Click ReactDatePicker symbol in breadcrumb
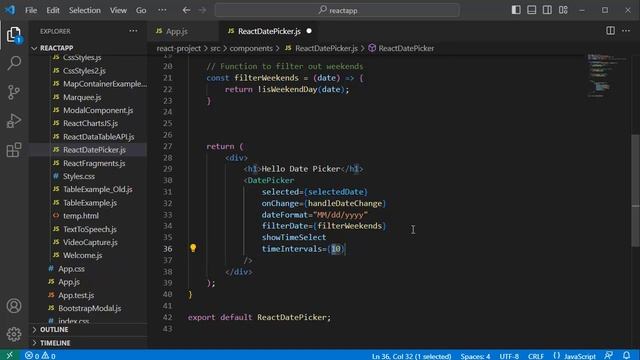 coord(406,48)
